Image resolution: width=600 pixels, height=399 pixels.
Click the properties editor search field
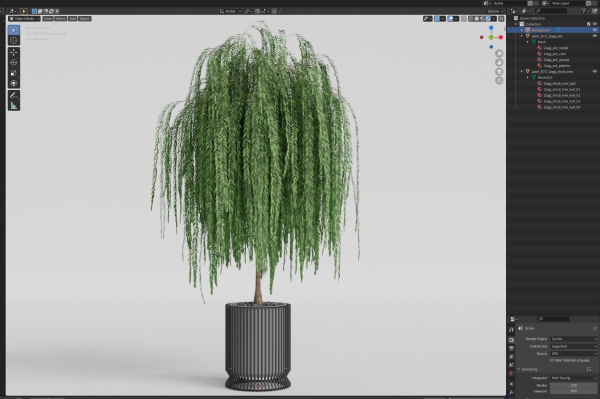pos(553,319)
